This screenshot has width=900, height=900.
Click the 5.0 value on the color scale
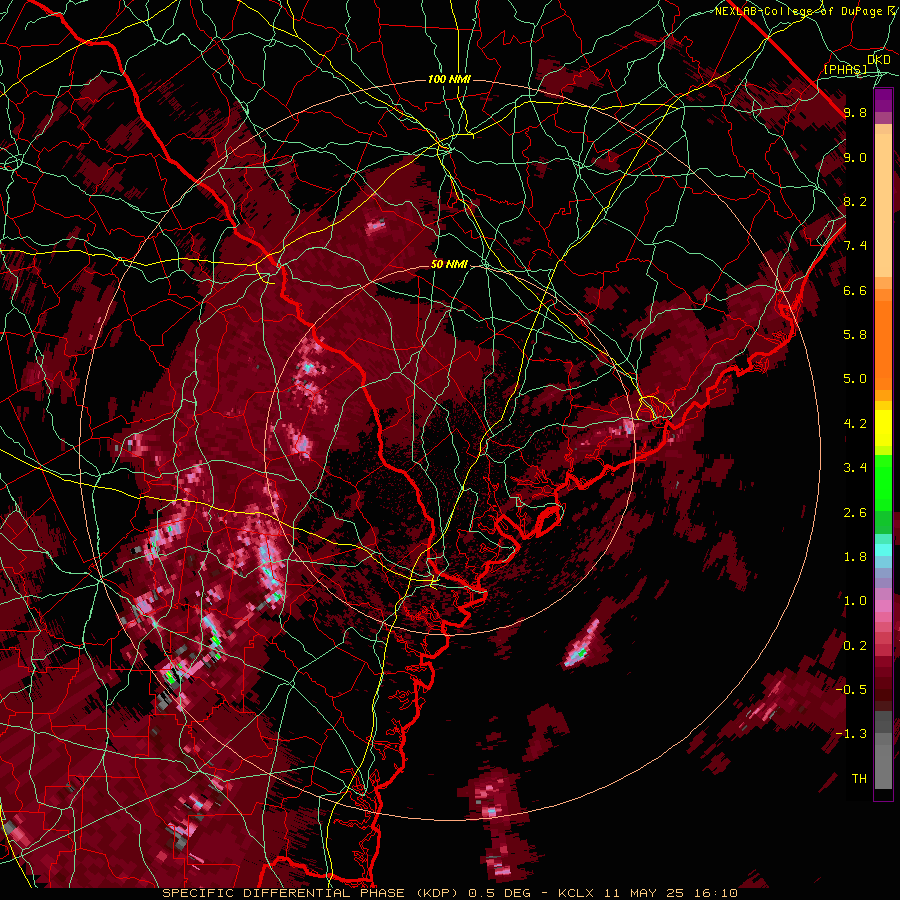855,379
